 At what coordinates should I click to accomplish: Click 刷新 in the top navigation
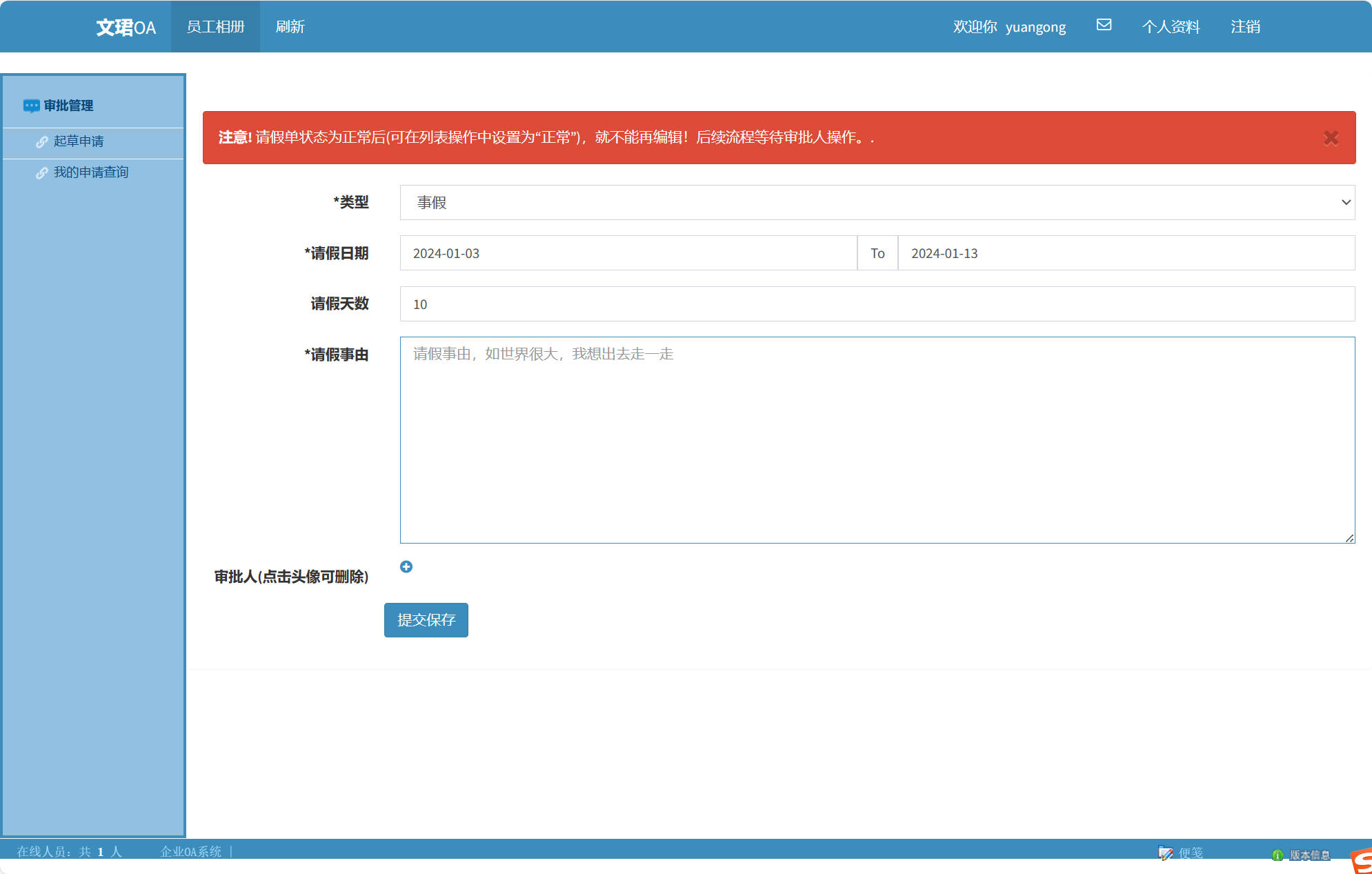290,27
